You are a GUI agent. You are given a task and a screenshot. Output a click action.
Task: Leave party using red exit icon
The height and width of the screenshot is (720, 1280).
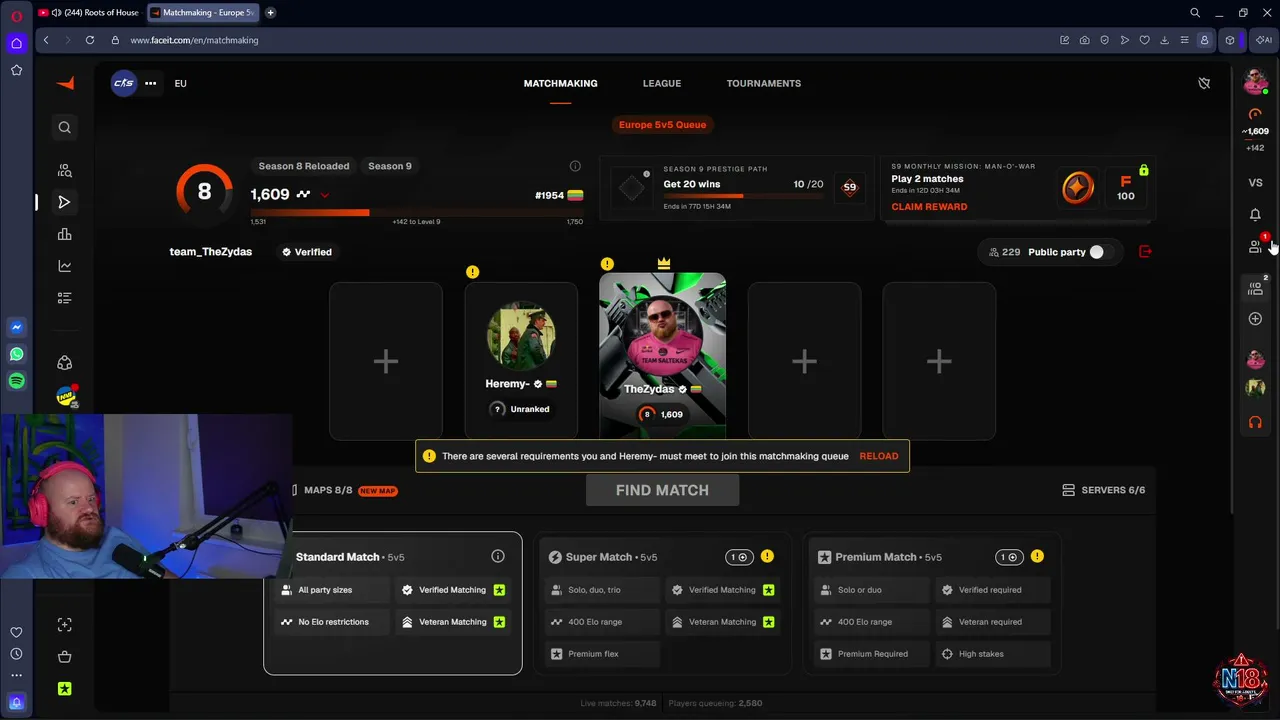(1145, 252)
